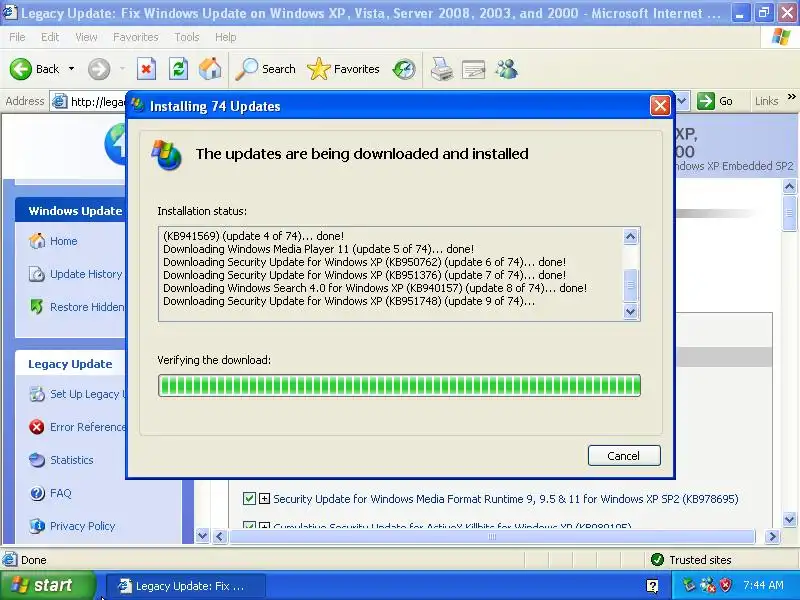The width and height of the screenshot is (800, 600).
Task: Click the Home house icon in sidebar
Action: coord(37,241)
